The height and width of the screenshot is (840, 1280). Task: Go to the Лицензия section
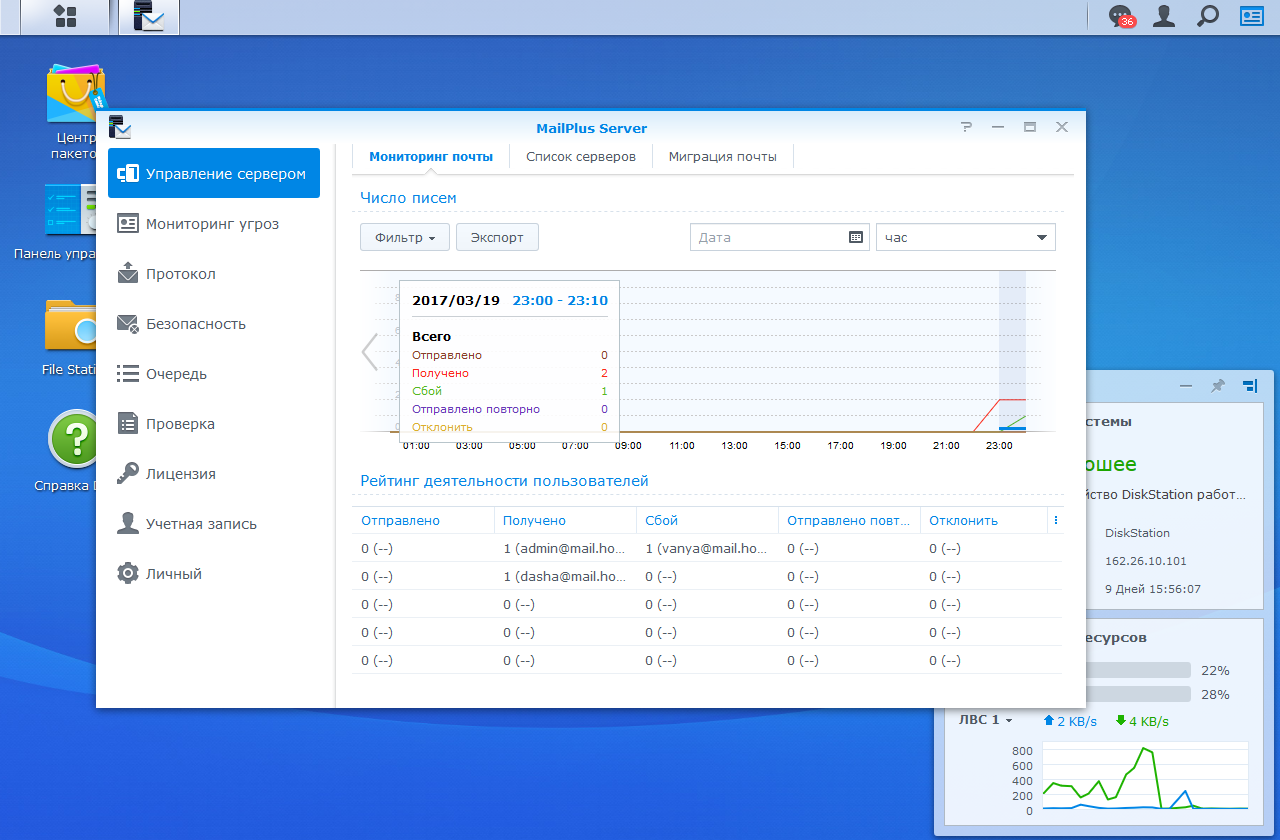pos(214,474)
